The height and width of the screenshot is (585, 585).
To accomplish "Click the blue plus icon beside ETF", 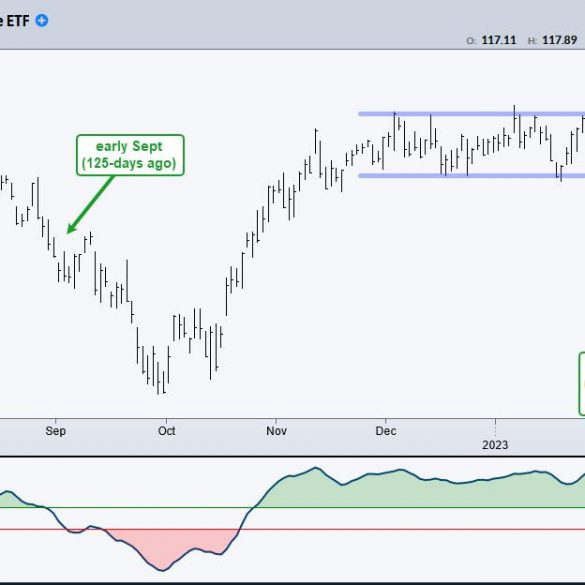I will tap(42, 21).
